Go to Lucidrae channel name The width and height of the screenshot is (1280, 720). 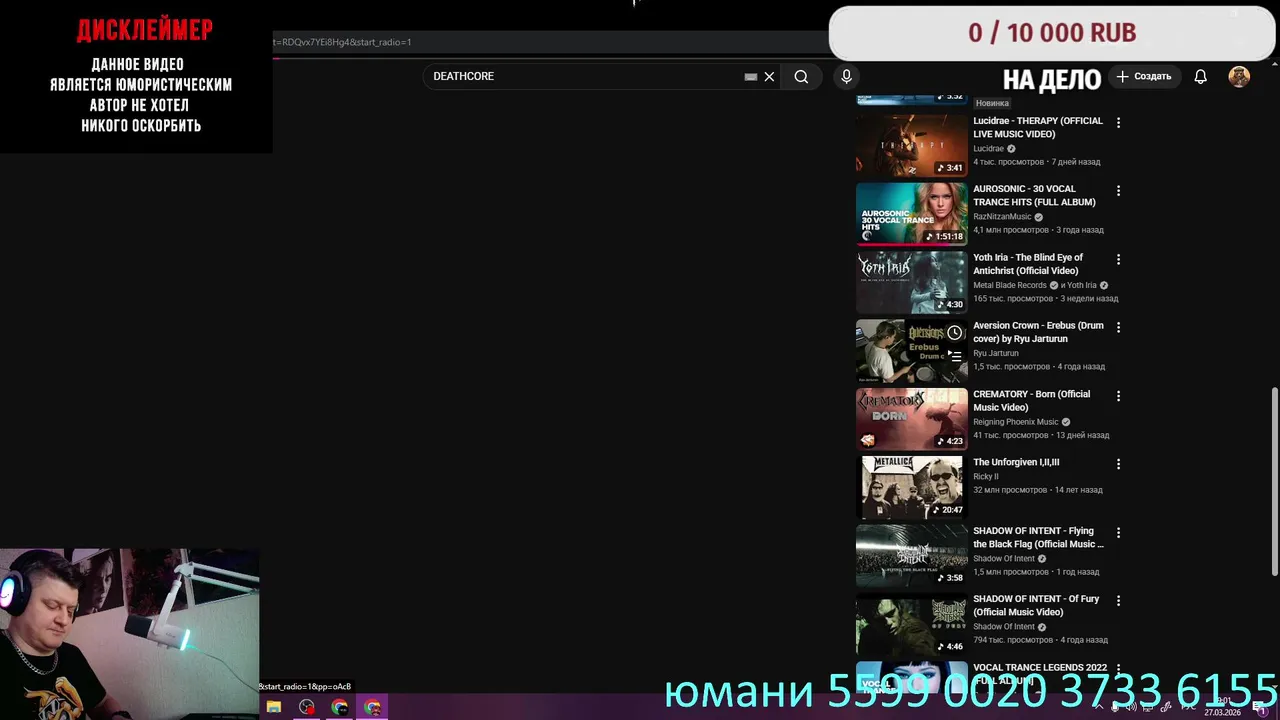click(989, 148)
